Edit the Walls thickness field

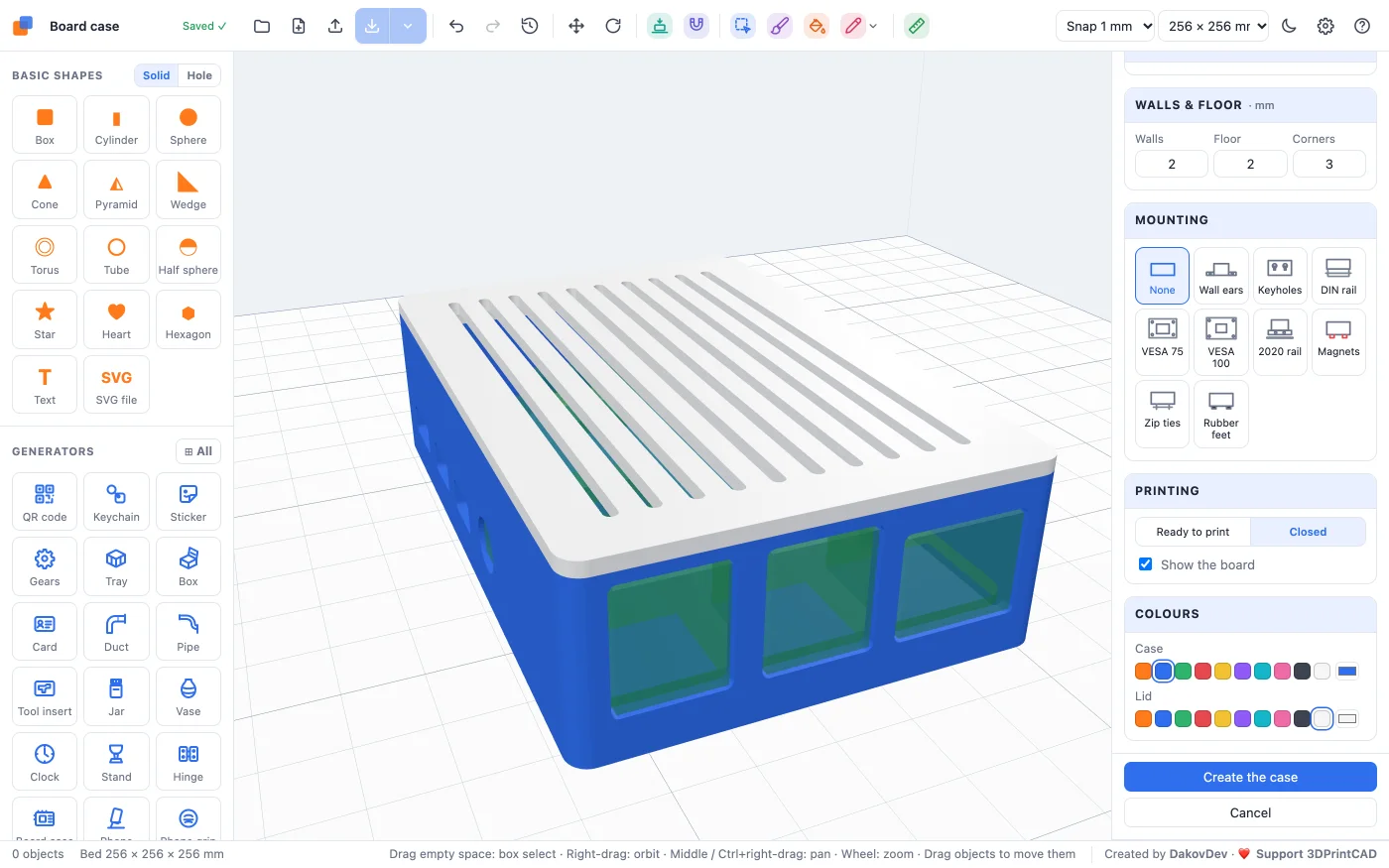click(x=1172, y=164)
